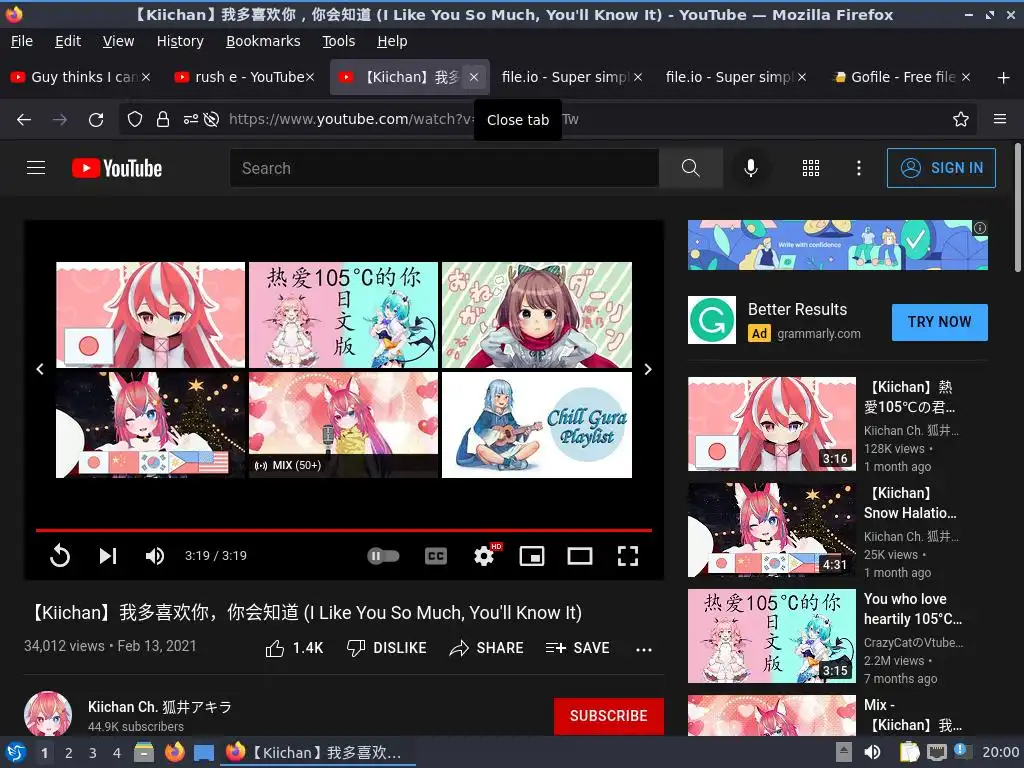Go to YouTube home via logo
This screenshot has width=1024, height=768.
(x=117, y=168)
